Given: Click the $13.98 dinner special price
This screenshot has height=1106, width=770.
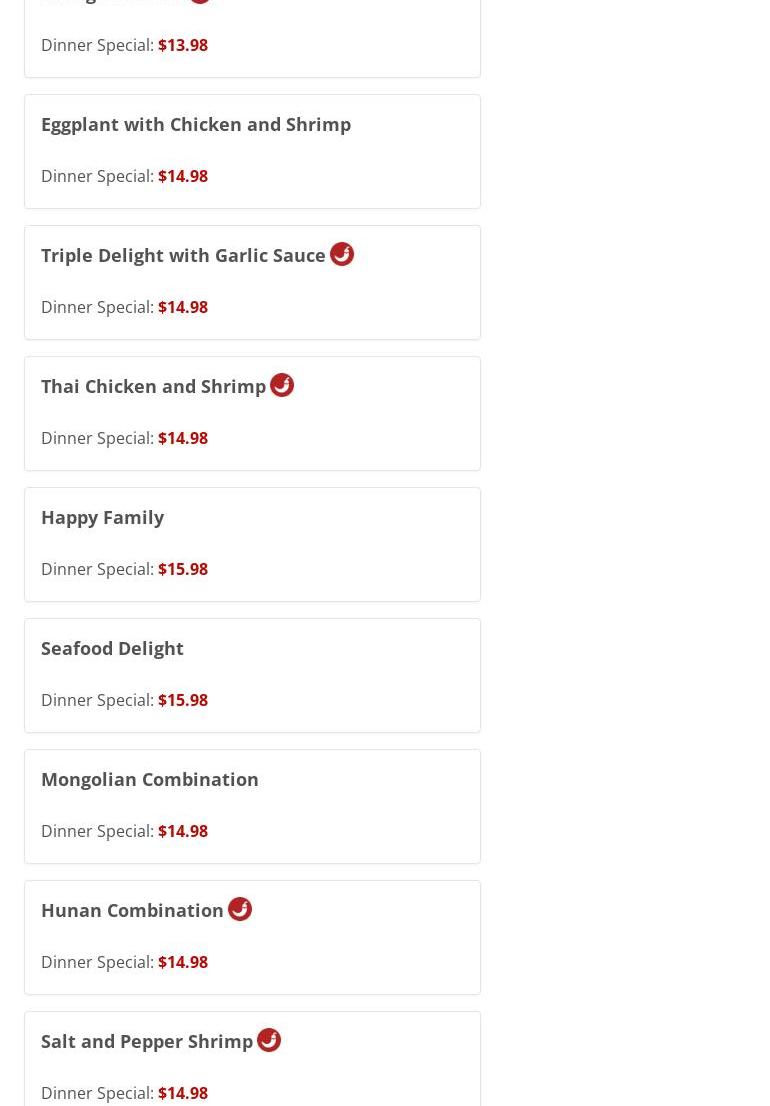Looking at the screenshot, I should 183,45.
